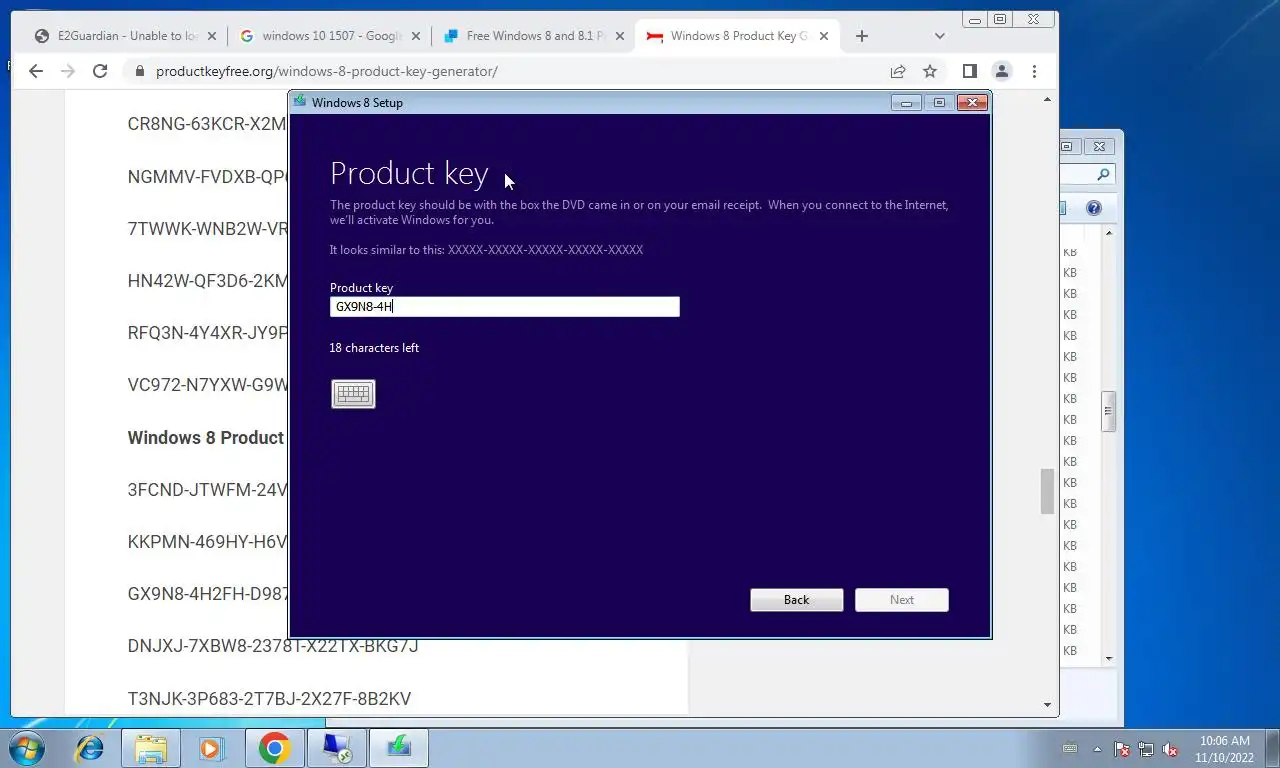Click the Explorer window's scrollbar thumb
The width and height of the screenshot is (1280, 768).
[x=1109, y=412]
